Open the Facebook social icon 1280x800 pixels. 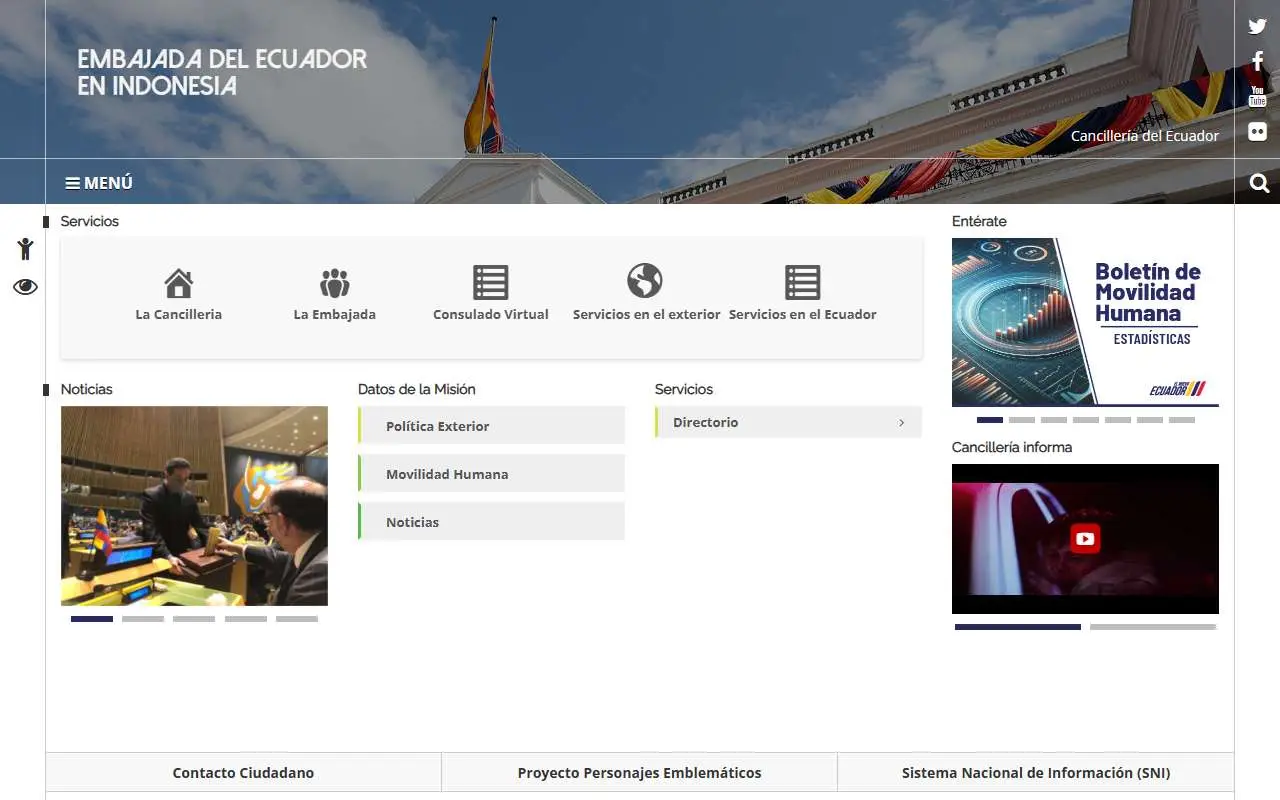[x=1258, y=62]
